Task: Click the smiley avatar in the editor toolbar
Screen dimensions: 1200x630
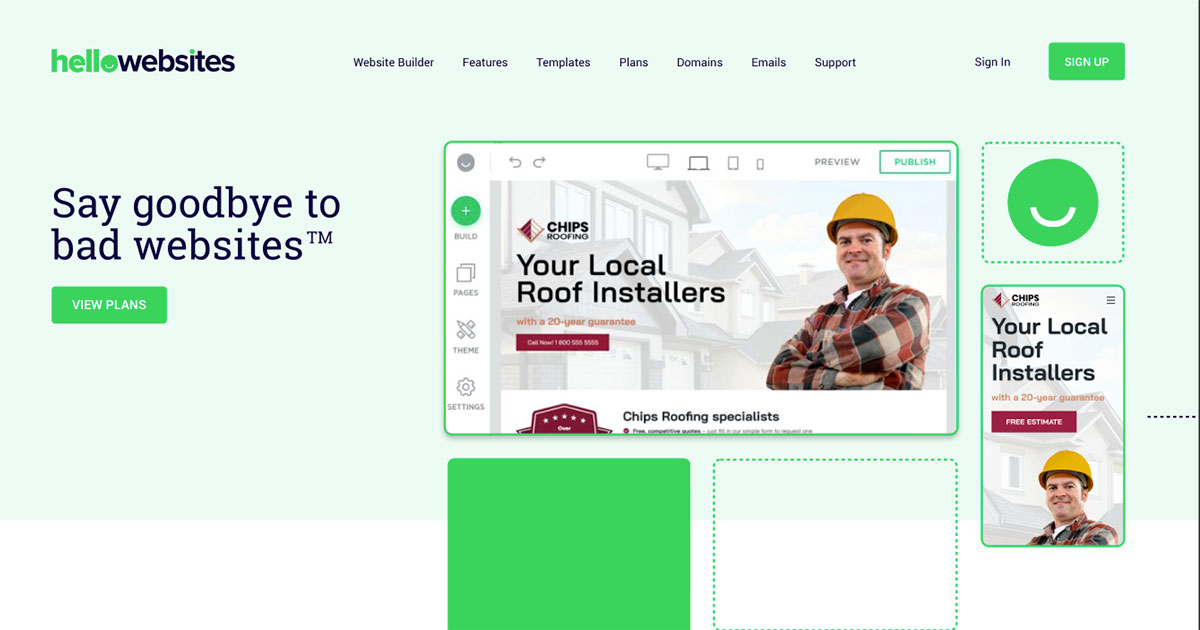Action: tap(466, 161)
